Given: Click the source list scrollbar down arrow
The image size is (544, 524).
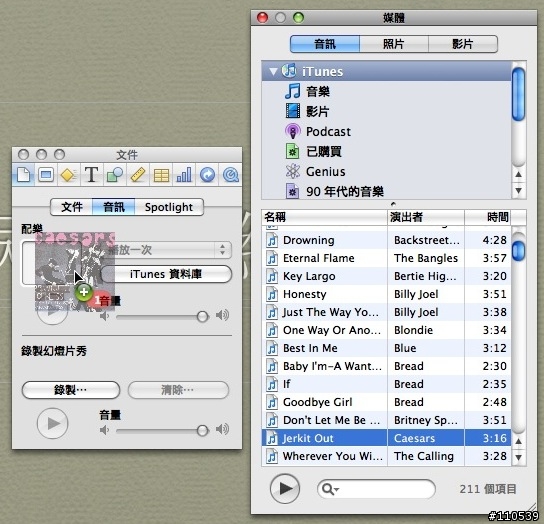Looking at the screenshot, I should [x=519, y=191].
